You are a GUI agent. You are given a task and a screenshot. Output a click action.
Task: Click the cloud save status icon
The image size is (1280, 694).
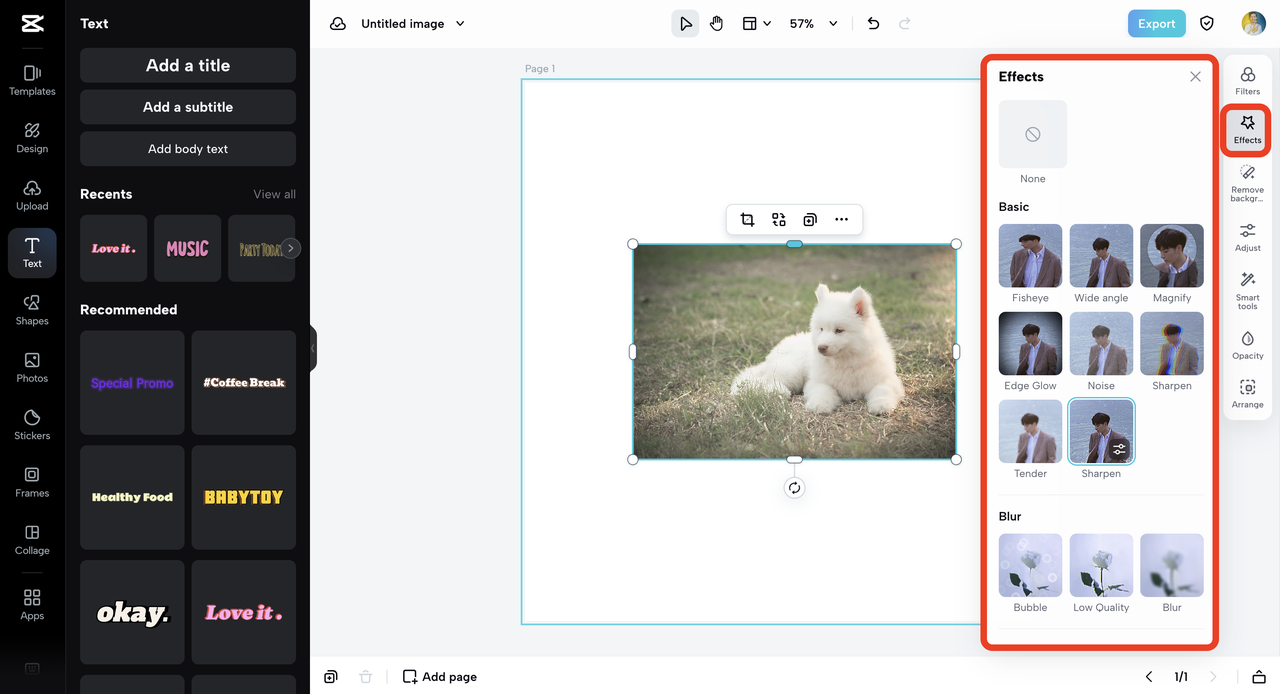click(x=338, y=24)
